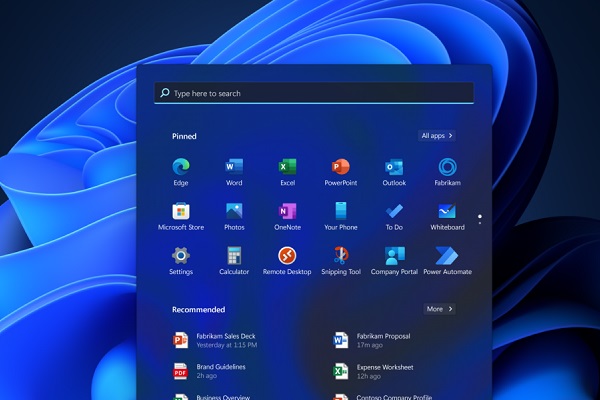Open Your Phone app
This screenshot has width=600, height=400.
[341, 216]
